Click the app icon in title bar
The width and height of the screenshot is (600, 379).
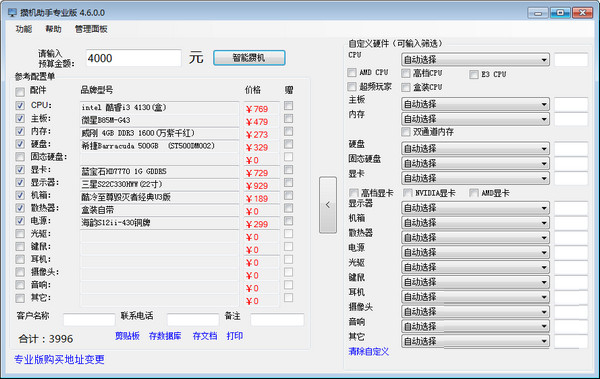tap(12, 12)
